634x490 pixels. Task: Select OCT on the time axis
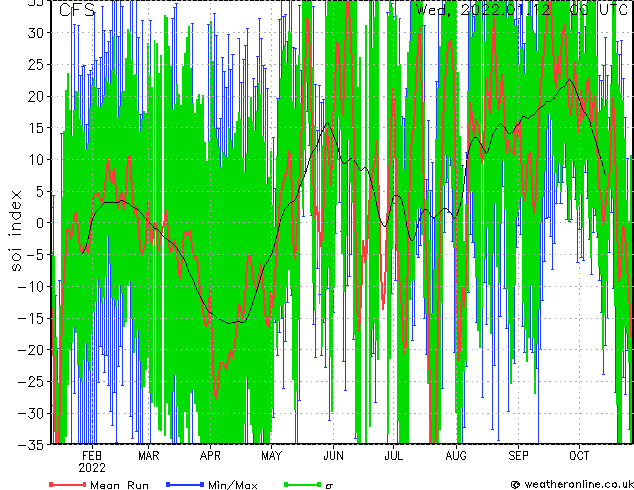coord(579,455)
